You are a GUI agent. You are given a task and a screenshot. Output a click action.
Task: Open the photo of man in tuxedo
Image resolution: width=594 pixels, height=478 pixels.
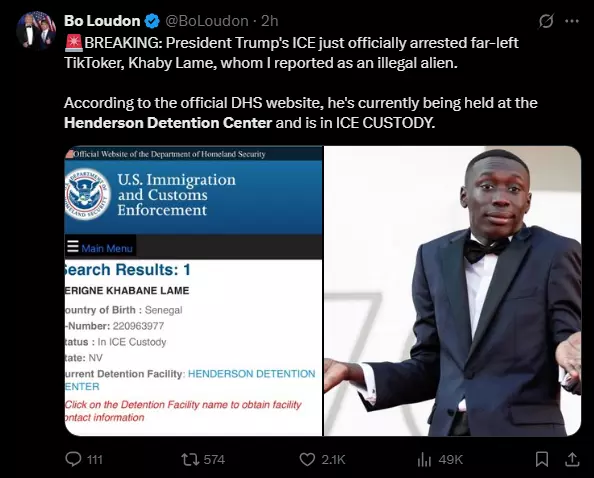[453, 291]
